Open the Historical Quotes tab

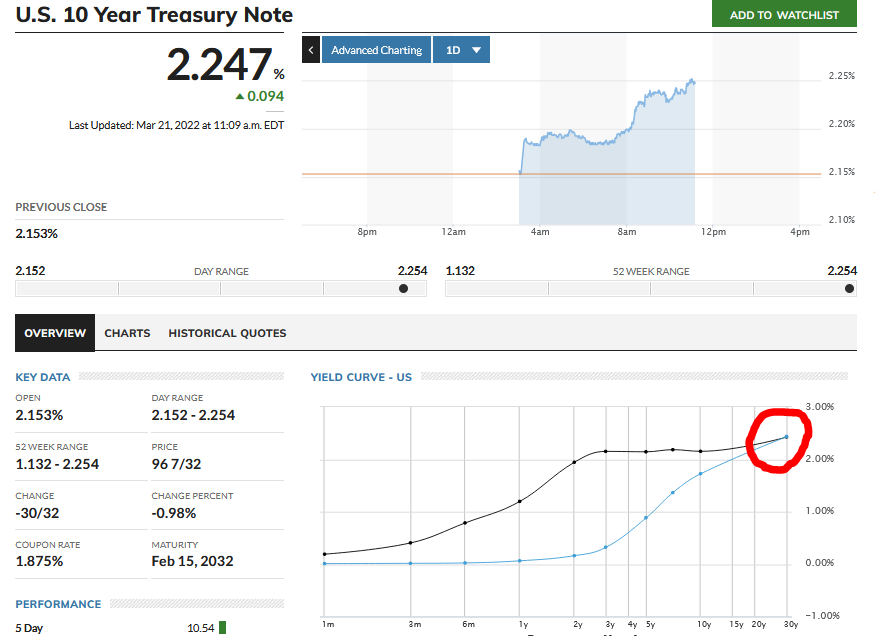click(x=227, y=333)
